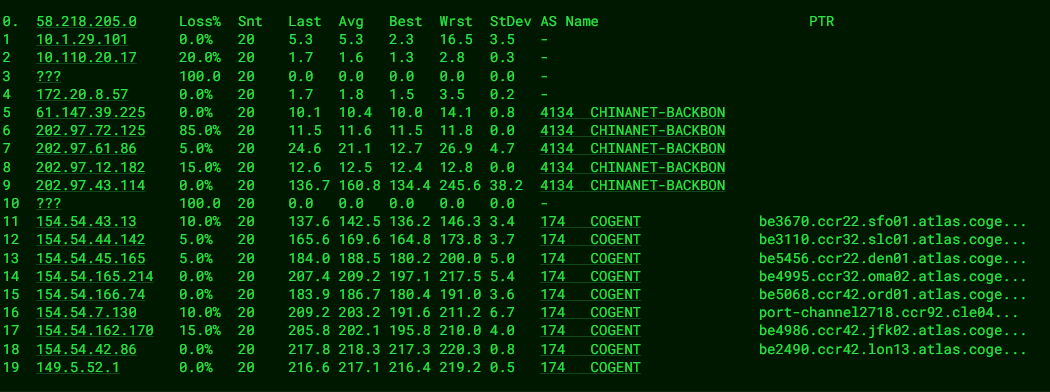The image size is (1050, 392).
Task: Select IP link 10.110.20.17
Action: 86,58
